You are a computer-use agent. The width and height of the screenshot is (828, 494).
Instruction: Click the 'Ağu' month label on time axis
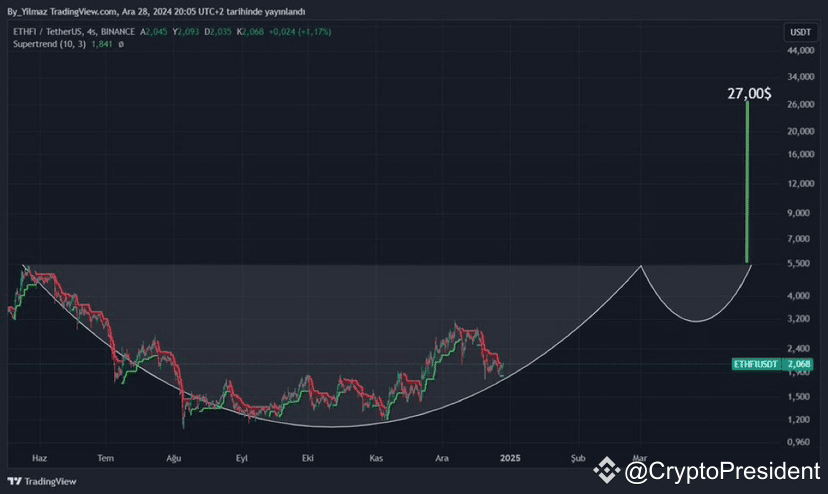coord(174,458)
